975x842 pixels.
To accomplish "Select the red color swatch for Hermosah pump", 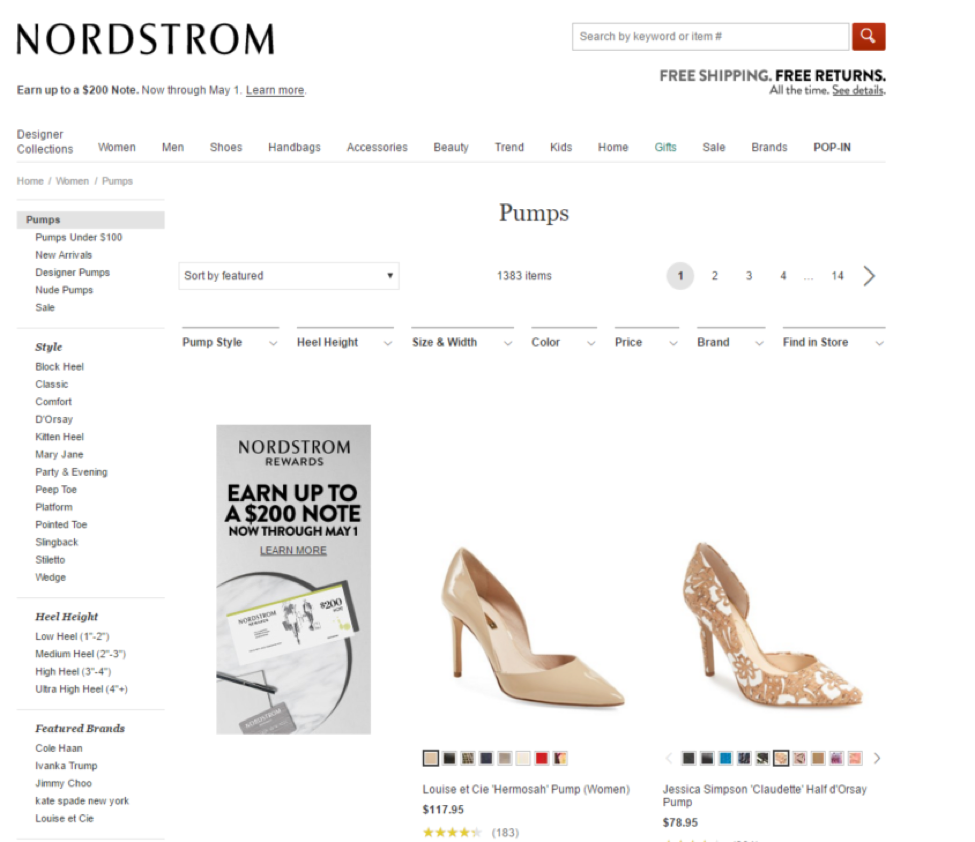I will pyautogui.click(x=542, y=758).
